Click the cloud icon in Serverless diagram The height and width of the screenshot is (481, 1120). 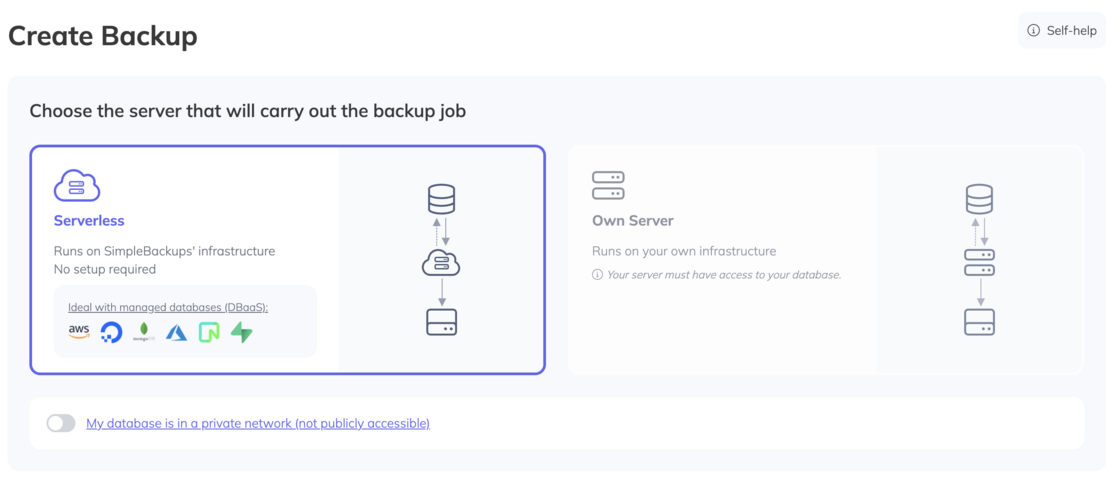tap(441, 263)
